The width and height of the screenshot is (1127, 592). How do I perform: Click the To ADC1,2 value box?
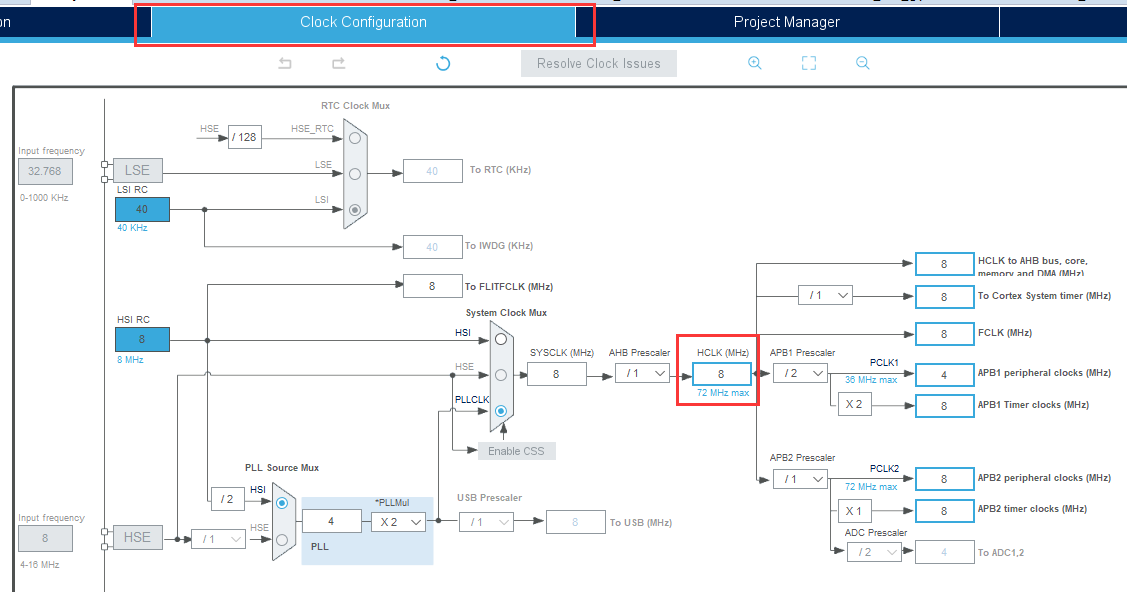[944, 552]
